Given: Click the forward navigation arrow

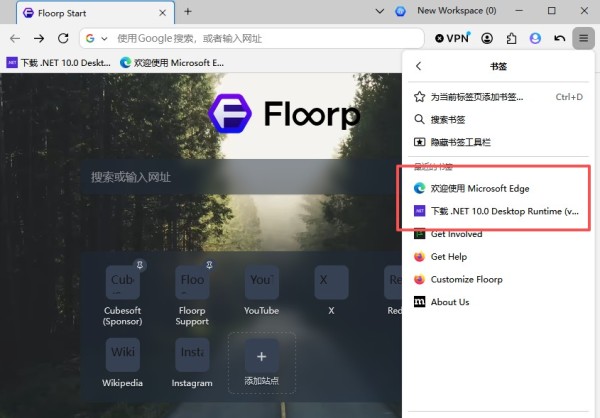Looking at the screenshot, I should 39,38.
